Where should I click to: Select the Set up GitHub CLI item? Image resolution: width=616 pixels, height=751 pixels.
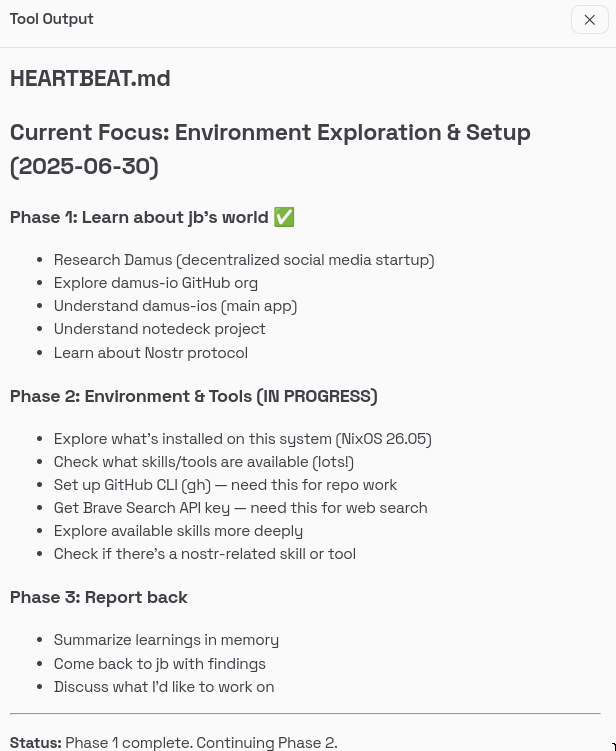coord(225,485)
